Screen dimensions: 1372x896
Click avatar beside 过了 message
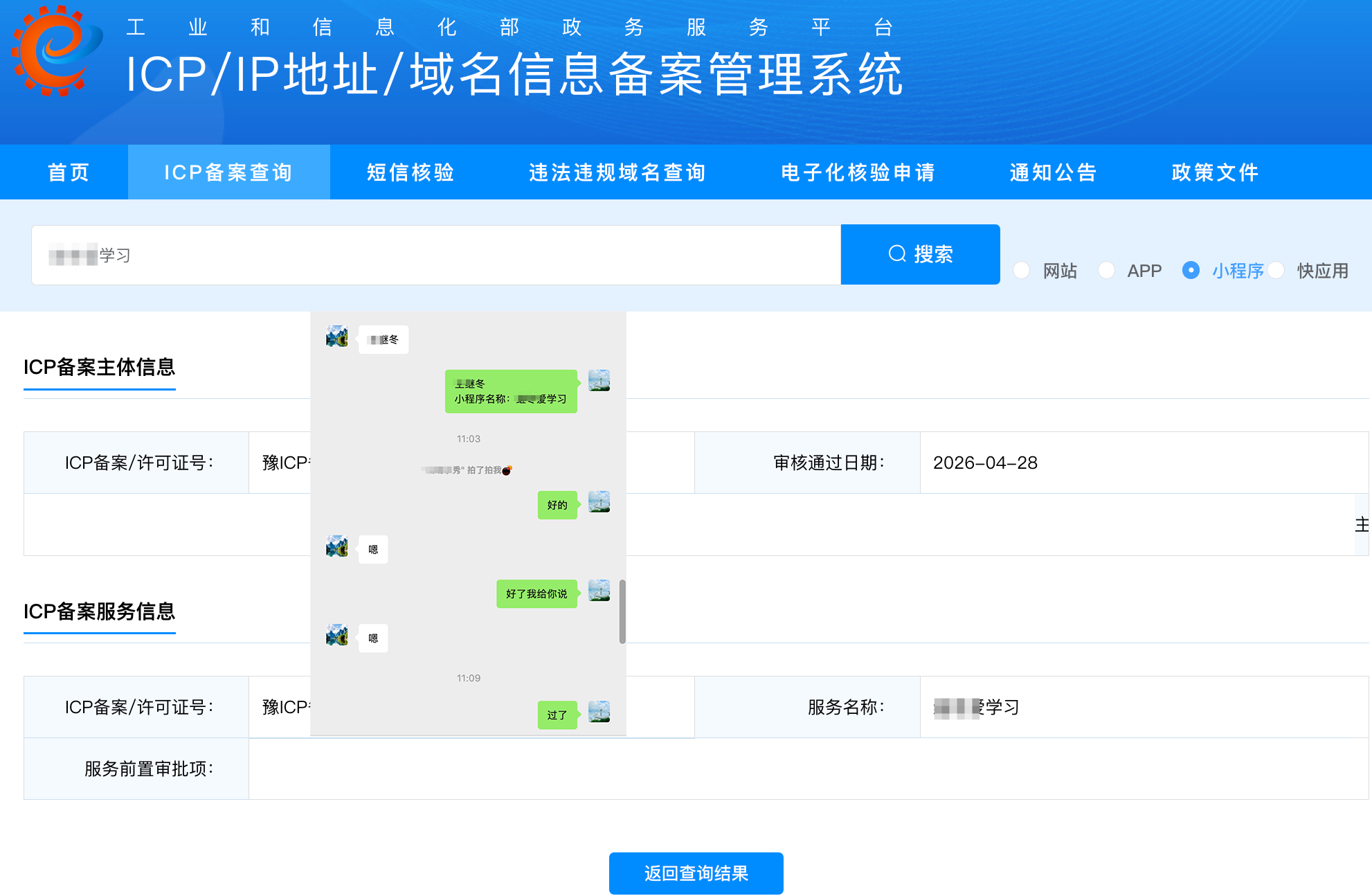click(x=599, y=711)
